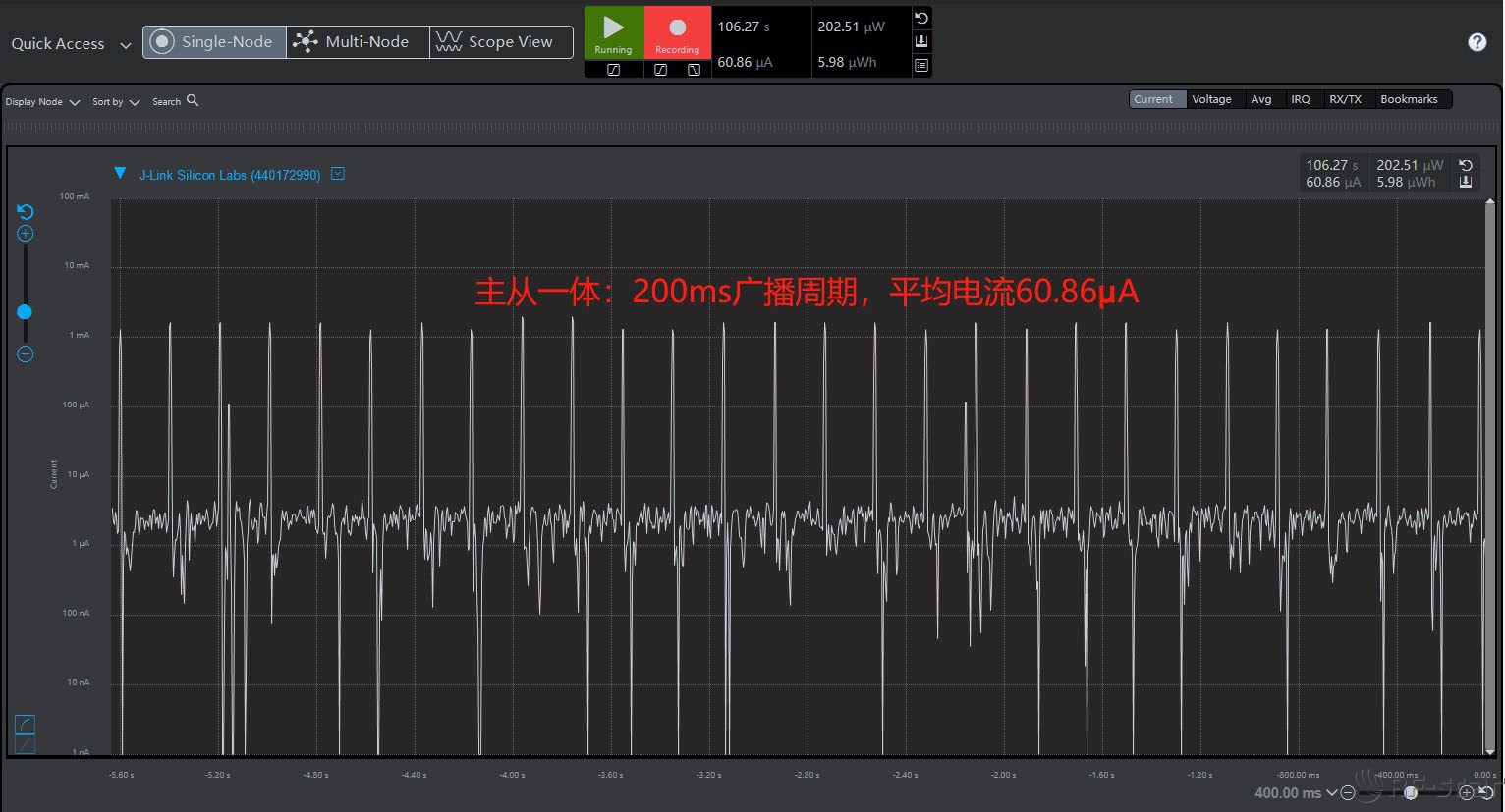Switch to Multi-Node view

[358, 42]
